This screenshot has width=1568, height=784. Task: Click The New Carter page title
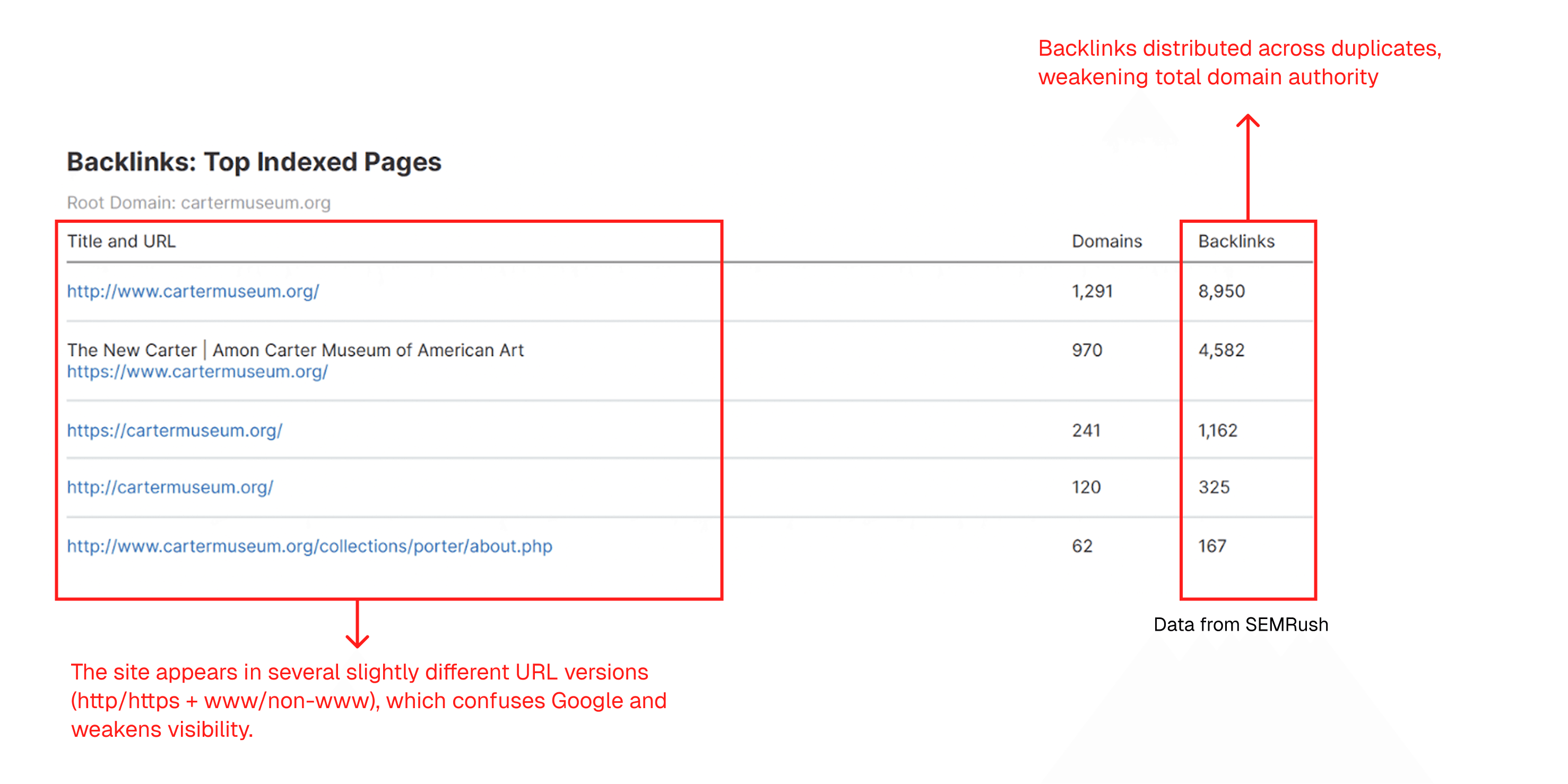[294, 350]
